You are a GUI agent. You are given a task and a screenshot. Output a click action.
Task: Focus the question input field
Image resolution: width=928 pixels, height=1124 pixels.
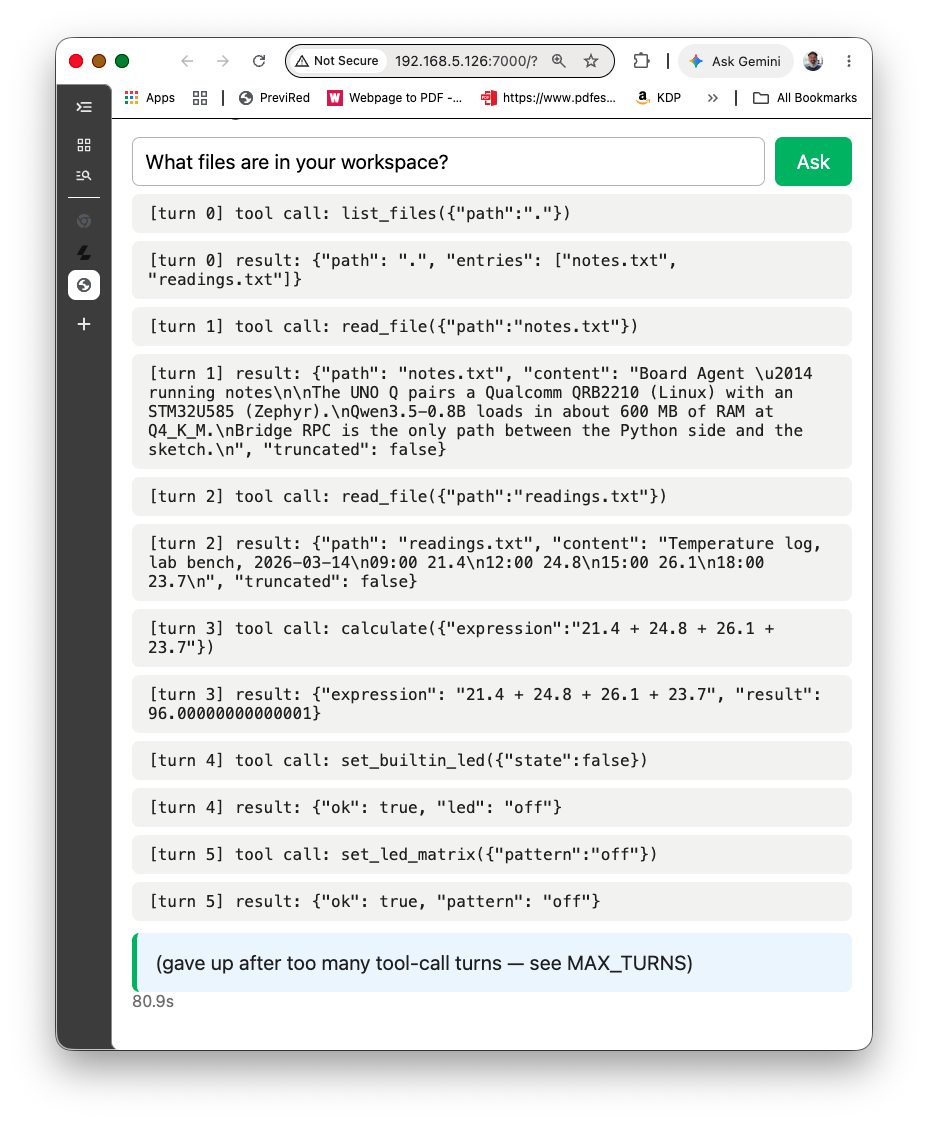click(x=448, y=162)
